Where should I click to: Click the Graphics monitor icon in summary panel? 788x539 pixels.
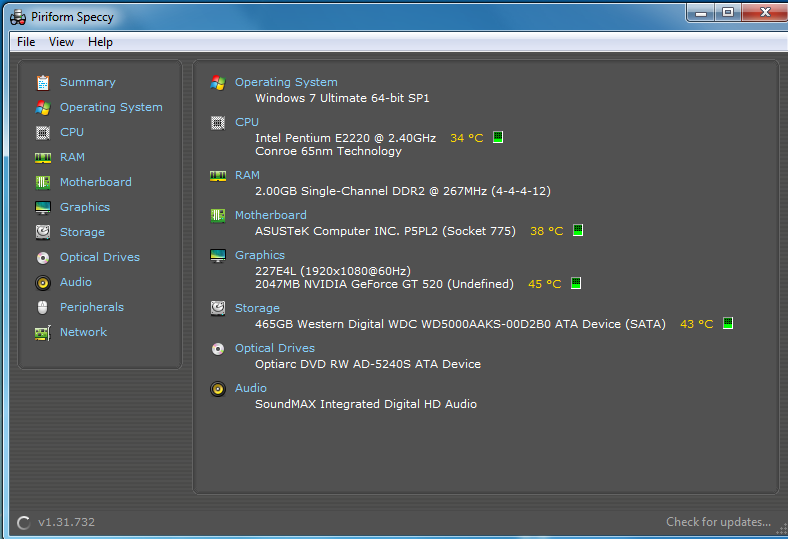218,256
